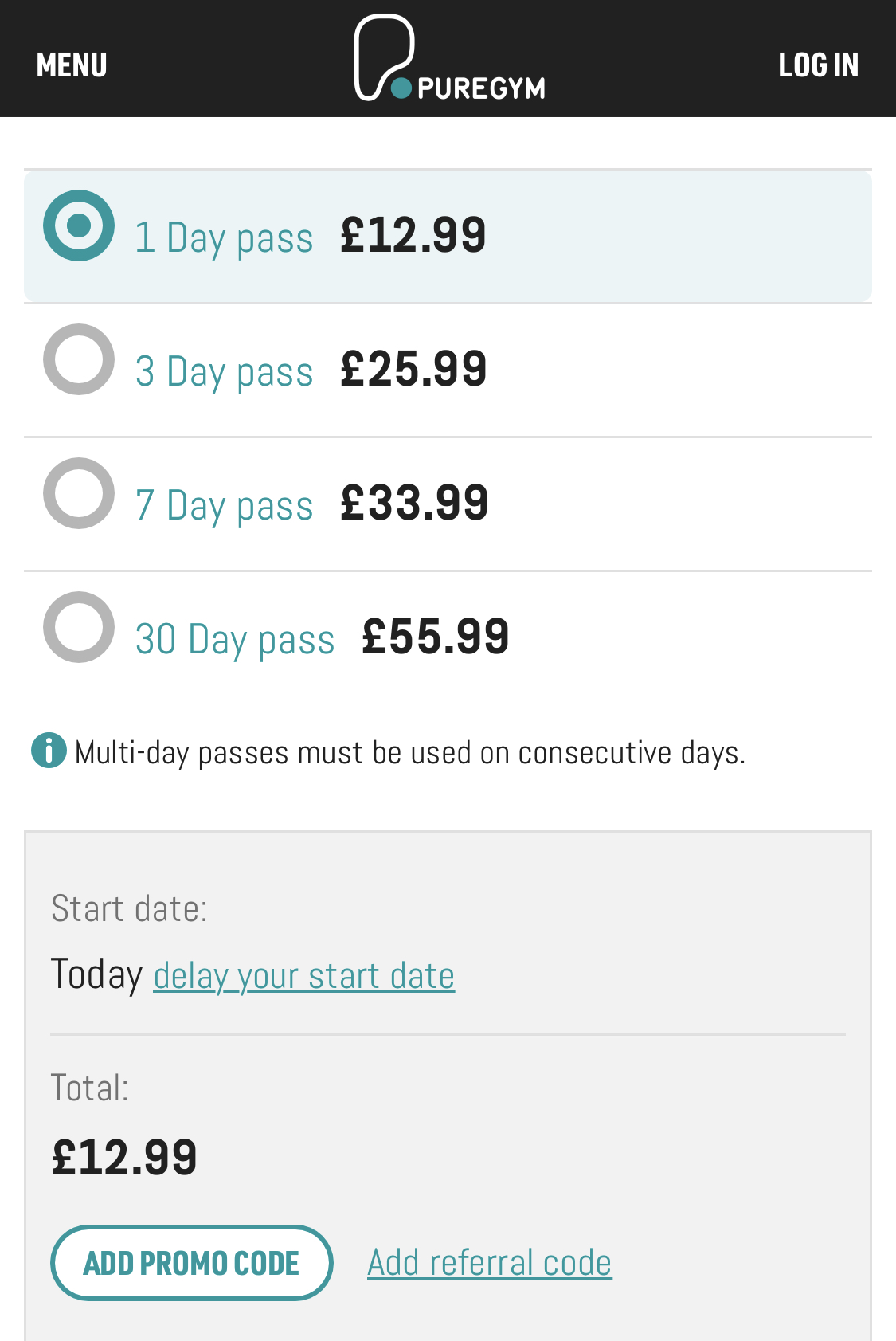896x1341 pixels.
Task: Click the teal dot in PureGym logo
Action: click(401, 88)
